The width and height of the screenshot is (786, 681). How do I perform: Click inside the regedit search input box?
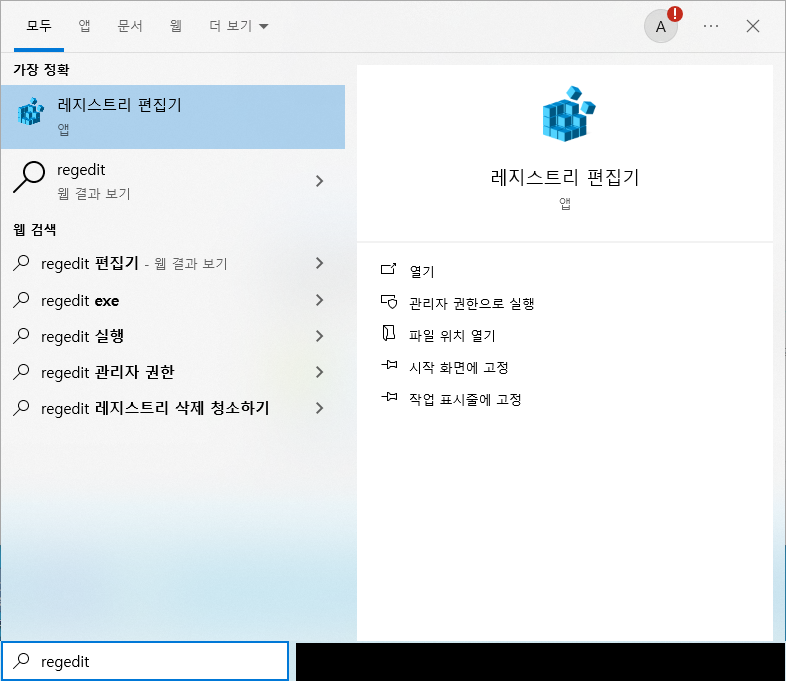point(145,661)
